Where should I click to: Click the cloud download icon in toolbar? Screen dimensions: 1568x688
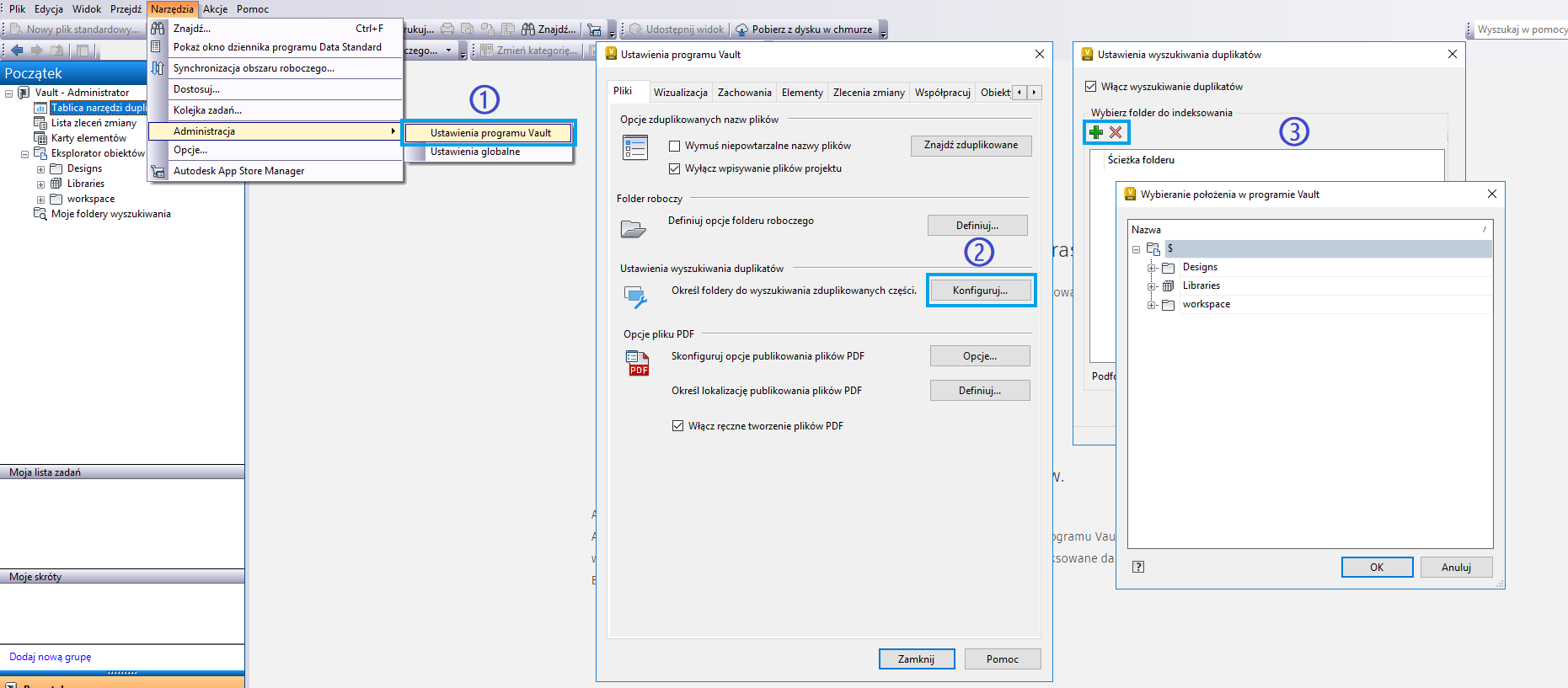pos(741,29)
